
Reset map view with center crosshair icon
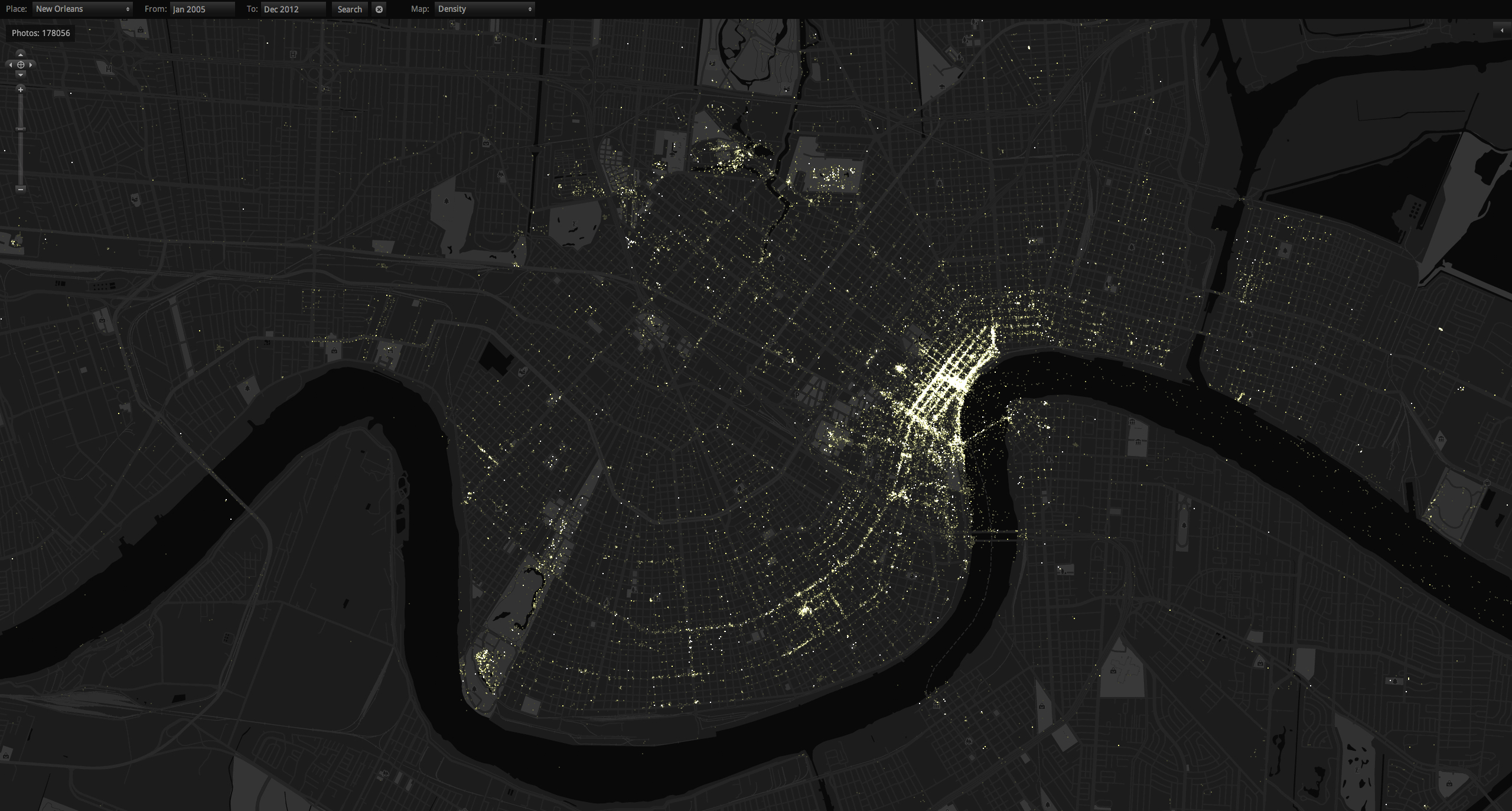(21, 65)
